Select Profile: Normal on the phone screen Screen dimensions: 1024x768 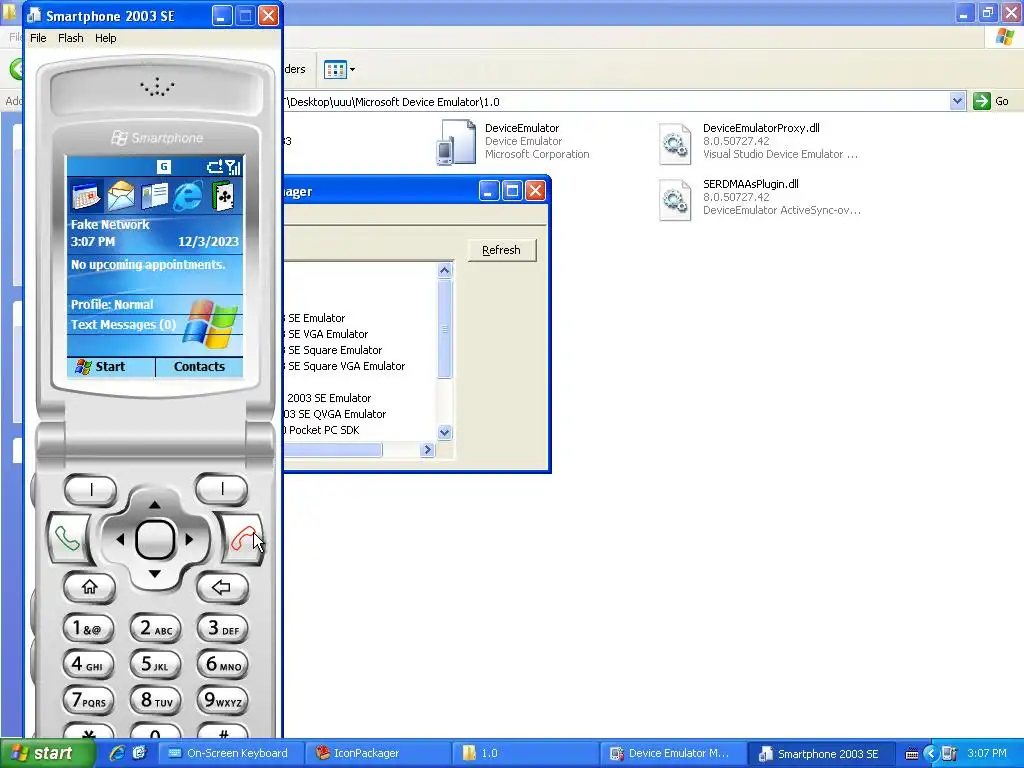tap(112, 304)
